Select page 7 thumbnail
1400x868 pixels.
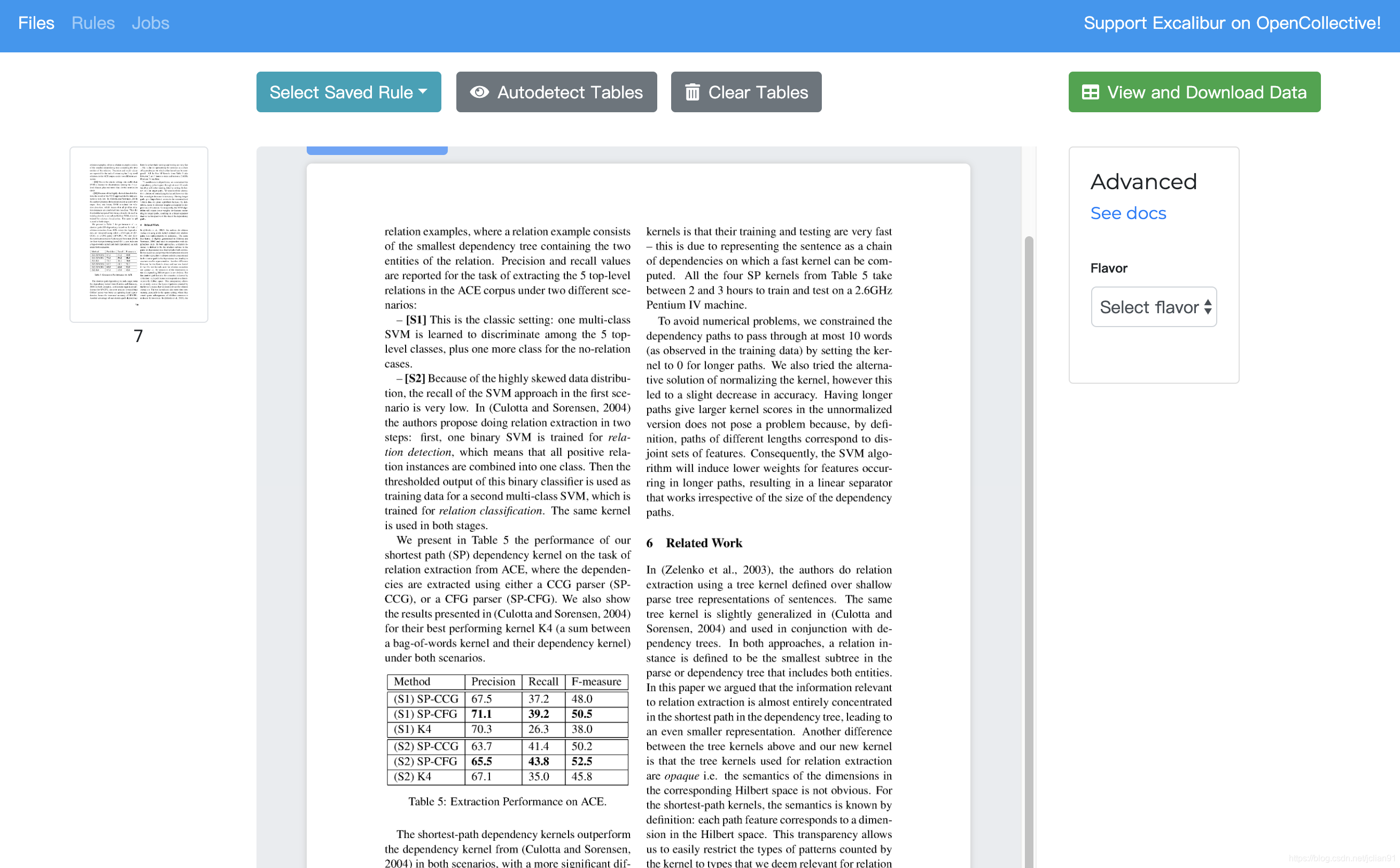139,234
